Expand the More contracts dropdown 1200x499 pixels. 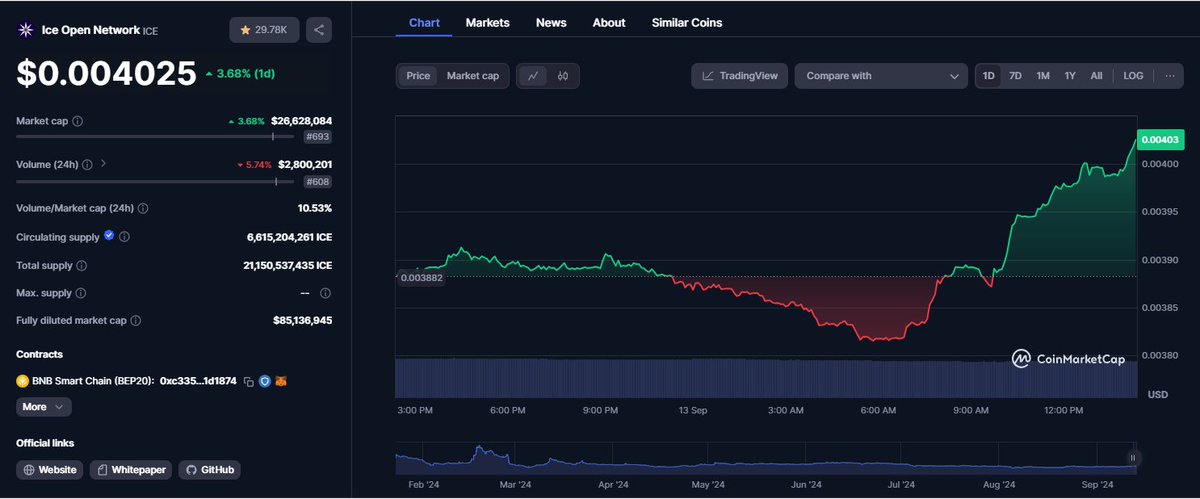pyautogui.click(x=44, y=407)
